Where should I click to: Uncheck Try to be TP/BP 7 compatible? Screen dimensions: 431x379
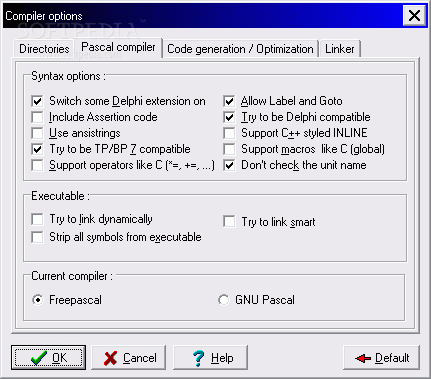point(37,149)
